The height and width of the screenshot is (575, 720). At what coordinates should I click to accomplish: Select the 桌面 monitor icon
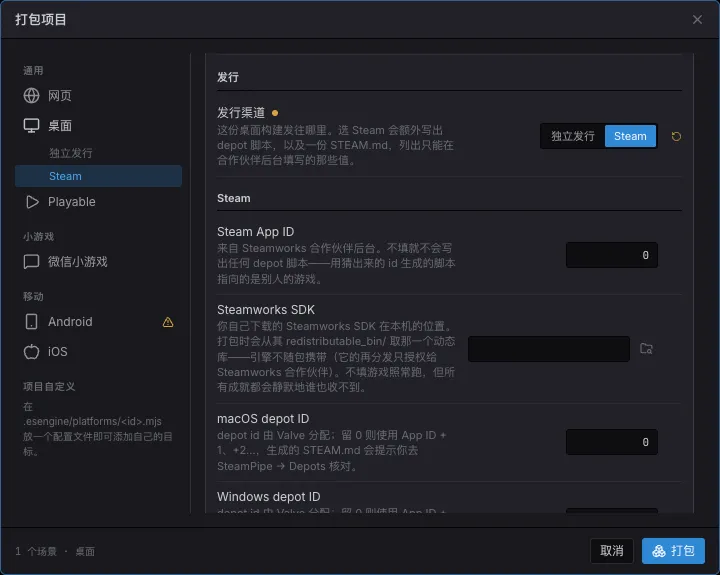tap(31, 125)
